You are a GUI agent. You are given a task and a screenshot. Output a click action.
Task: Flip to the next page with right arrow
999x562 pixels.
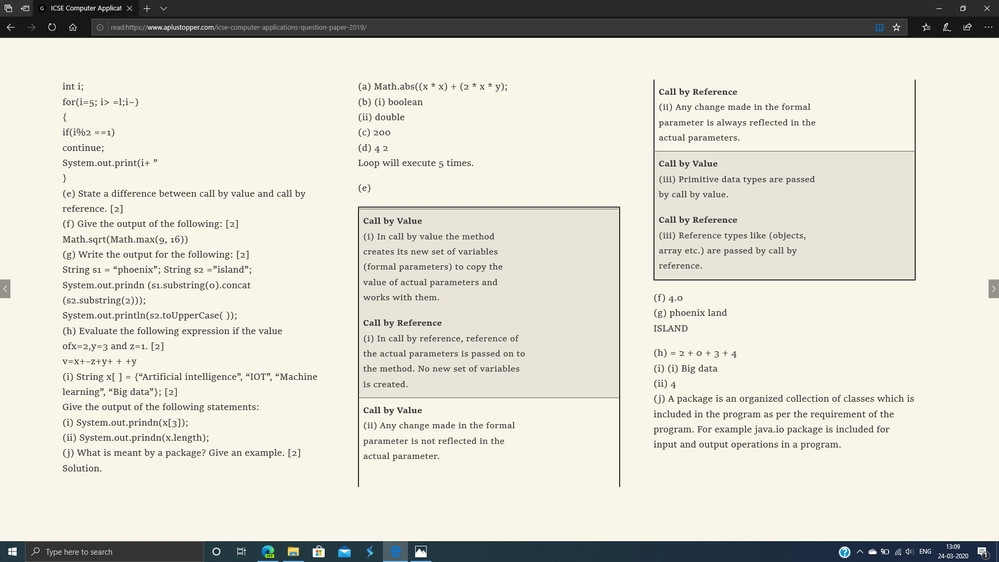coord(993,289)
